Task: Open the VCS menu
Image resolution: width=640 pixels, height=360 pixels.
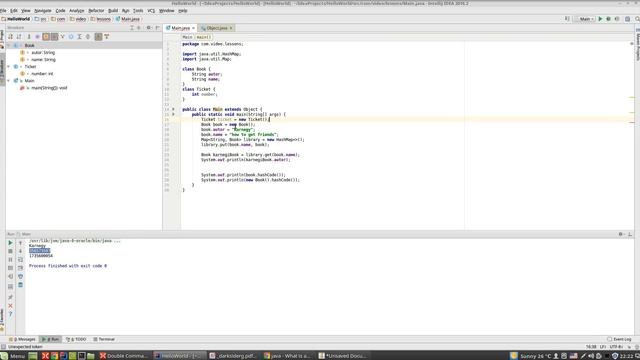Action: coord(151,11)
